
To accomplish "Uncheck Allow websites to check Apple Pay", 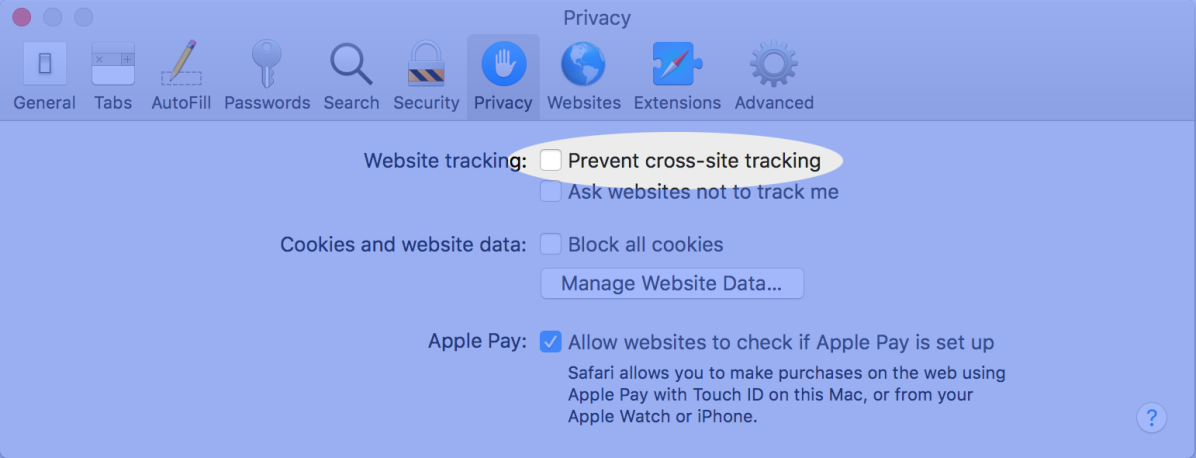I will coord(551,342).
